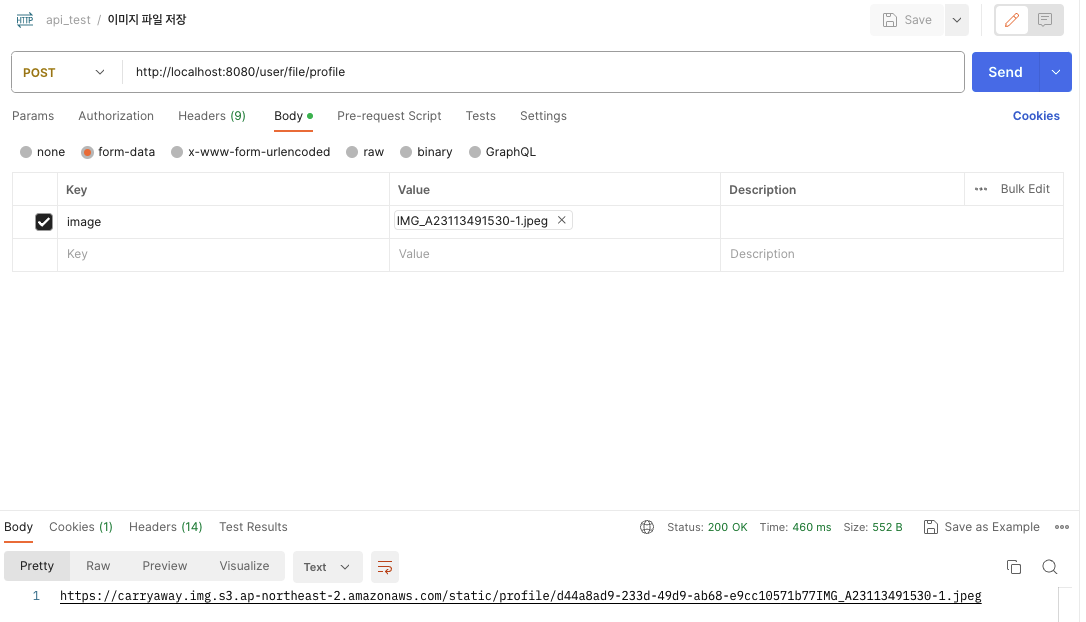Select the form-data radio button
The width and height of the screenshot is (1086, 622).
87,152
